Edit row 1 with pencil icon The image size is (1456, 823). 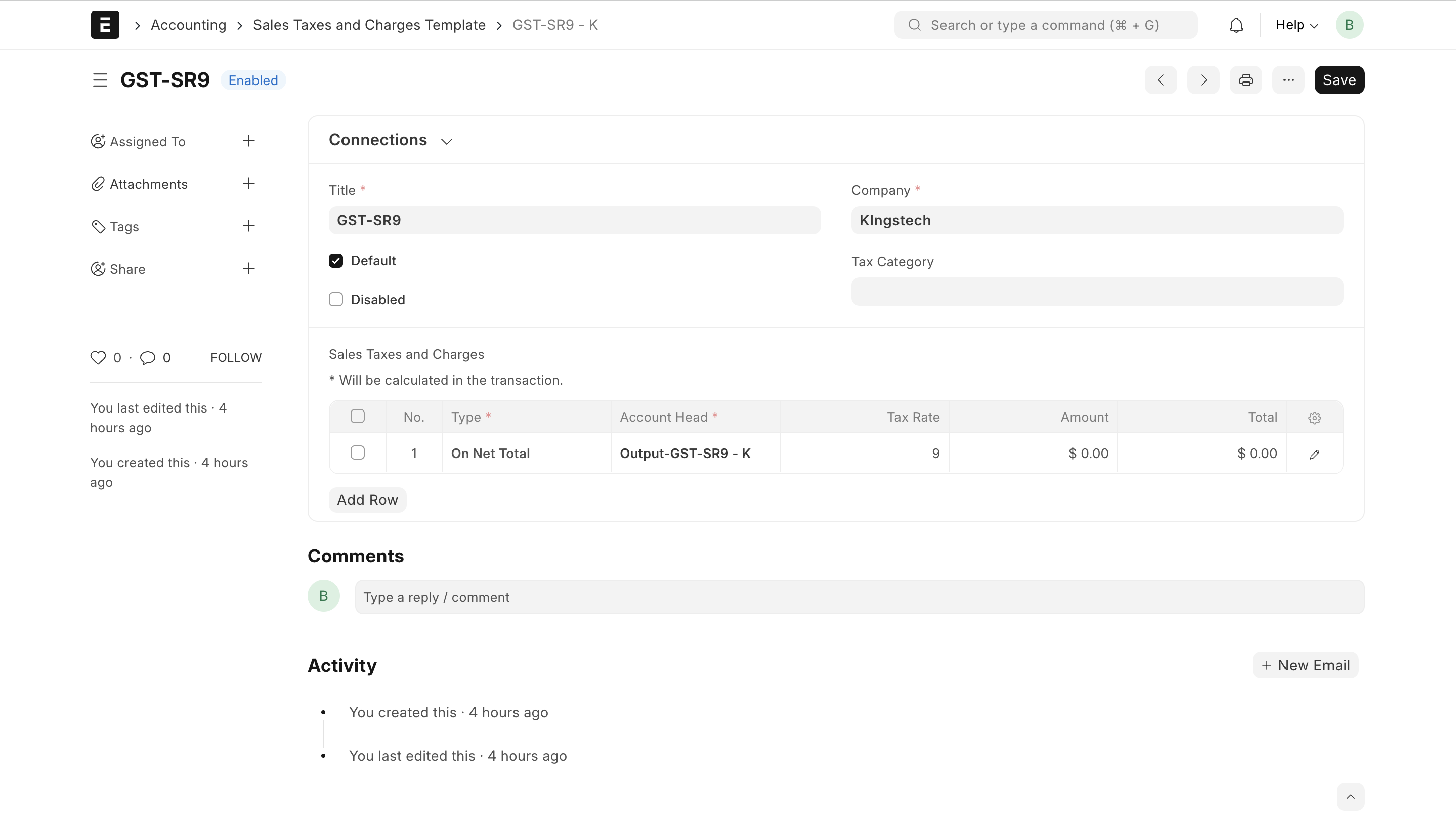coord(1314,454)
